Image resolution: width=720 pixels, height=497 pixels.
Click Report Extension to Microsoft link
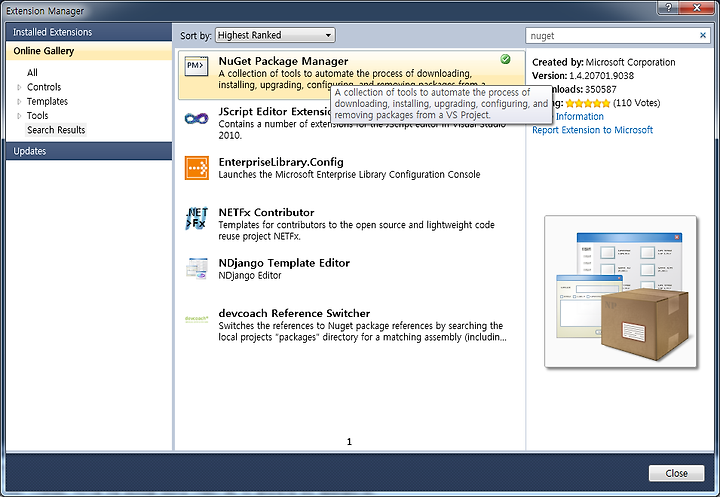pos(592,130)
